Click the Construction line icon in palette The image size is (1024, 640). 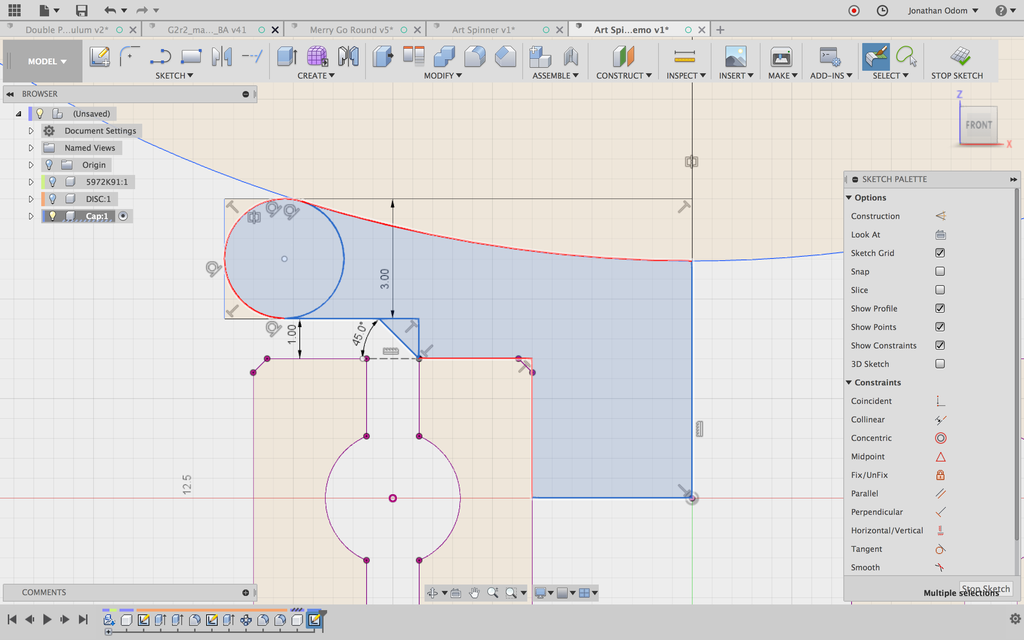click(940, 216)
